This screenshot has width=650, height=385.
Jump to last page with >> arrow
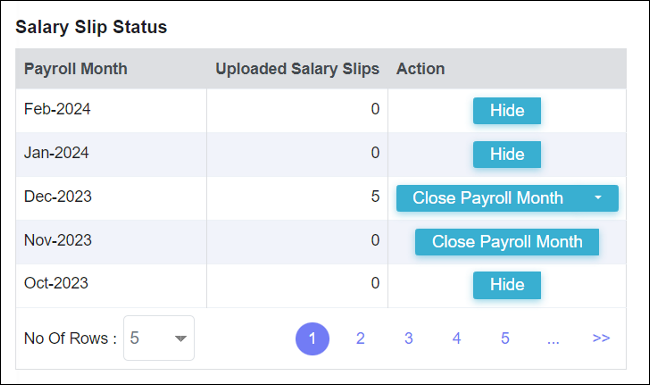click(601, 338)
